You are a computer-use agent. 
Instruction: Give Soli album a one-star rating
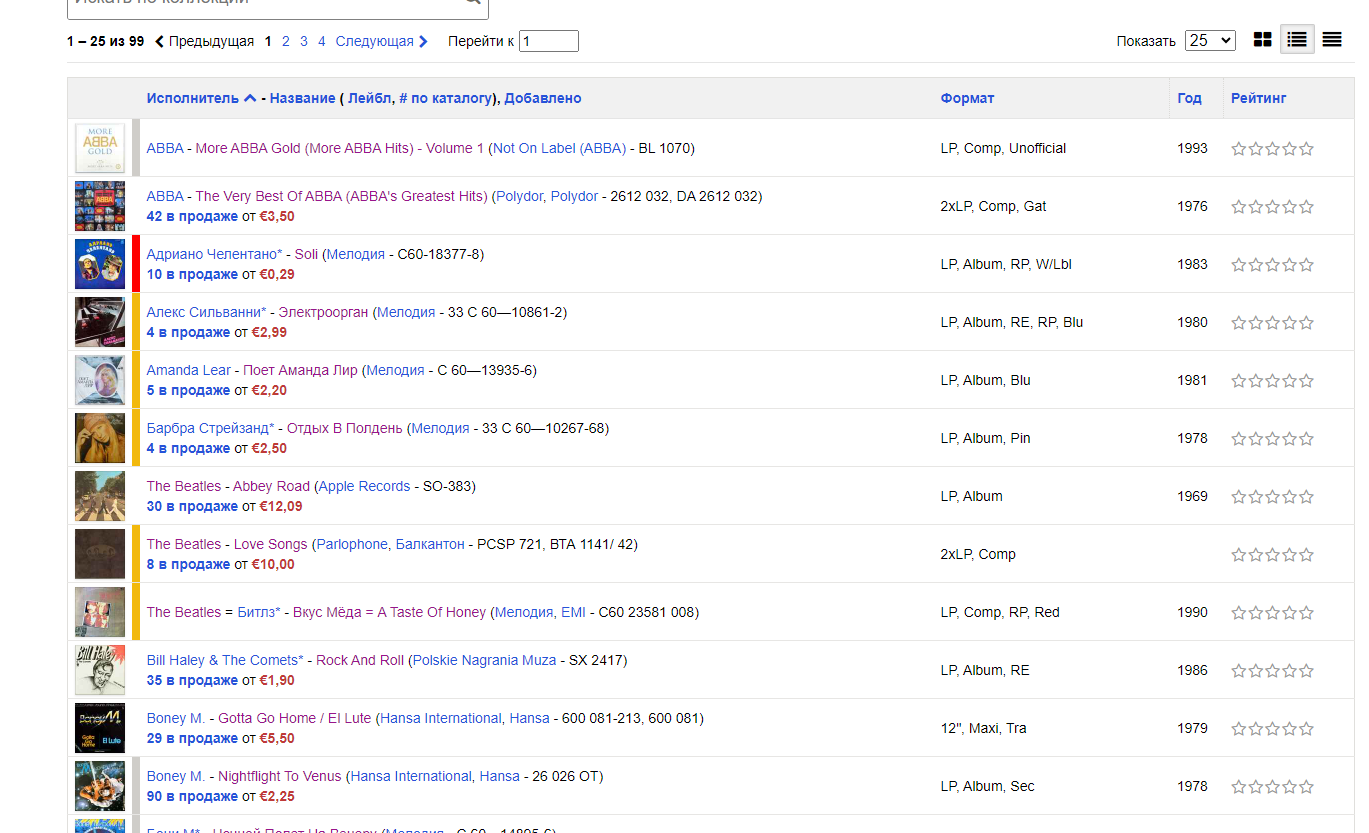point(1239,265)
